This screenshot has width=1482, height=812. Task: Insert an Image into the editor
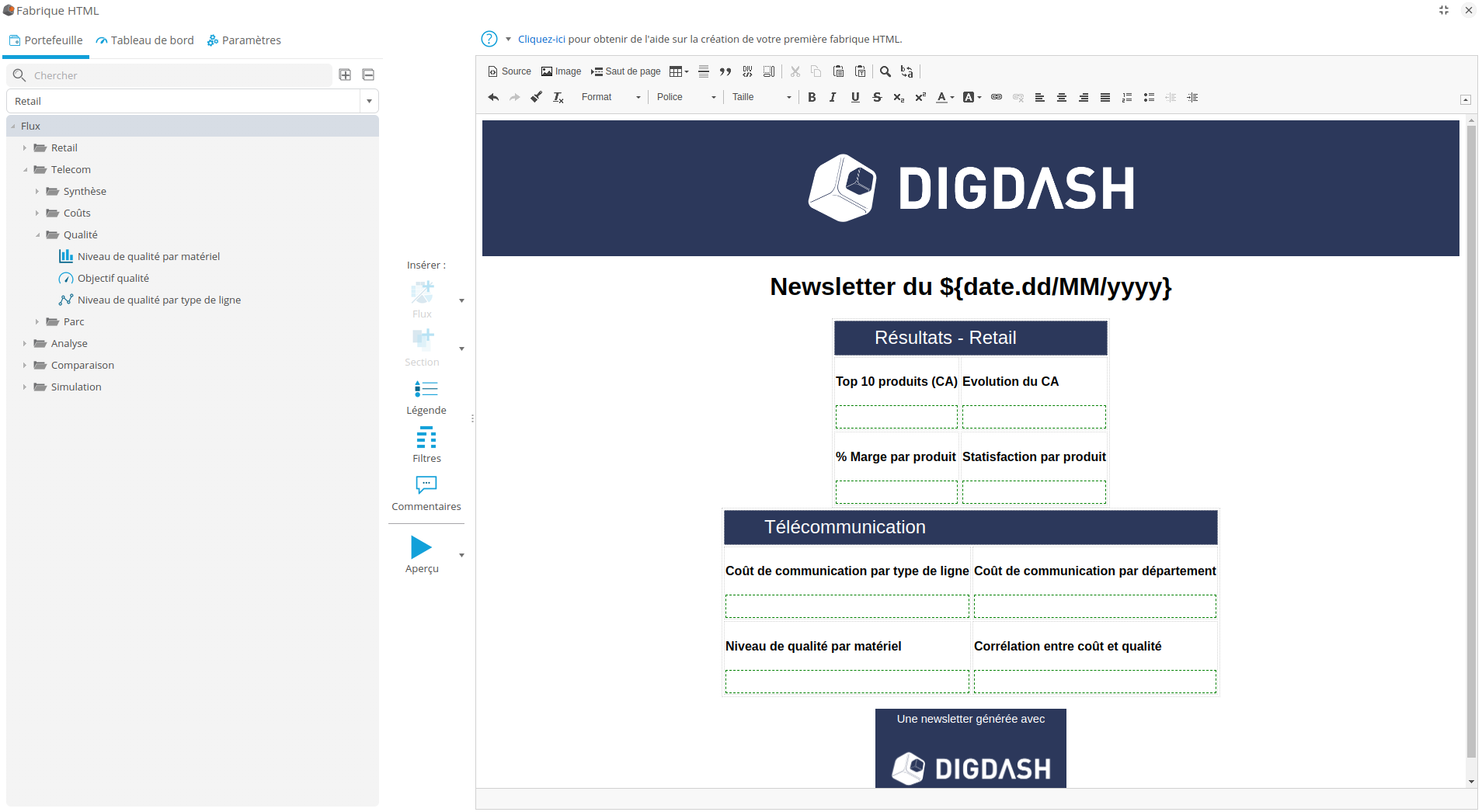561,71
